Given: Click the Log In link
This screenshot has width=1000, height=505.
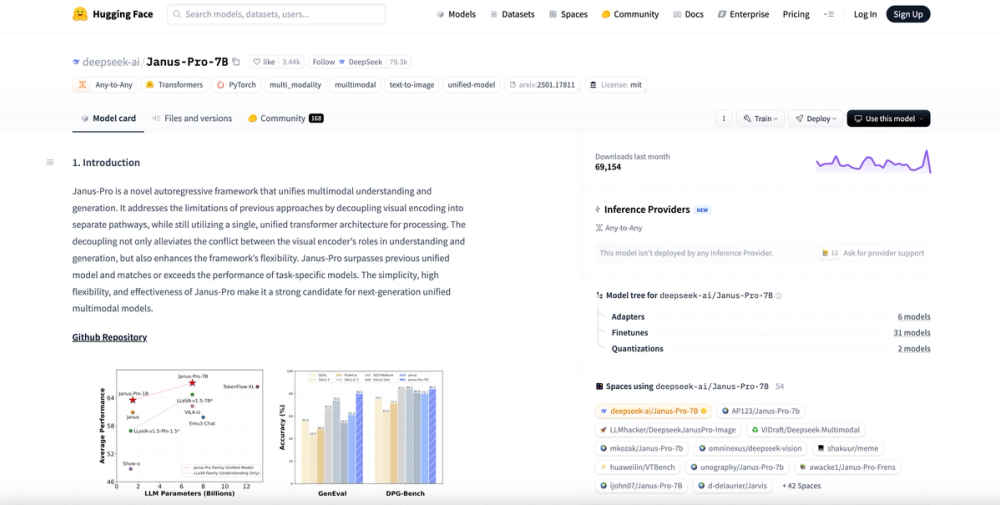Looking at the screenshot, I should (865, 14).
